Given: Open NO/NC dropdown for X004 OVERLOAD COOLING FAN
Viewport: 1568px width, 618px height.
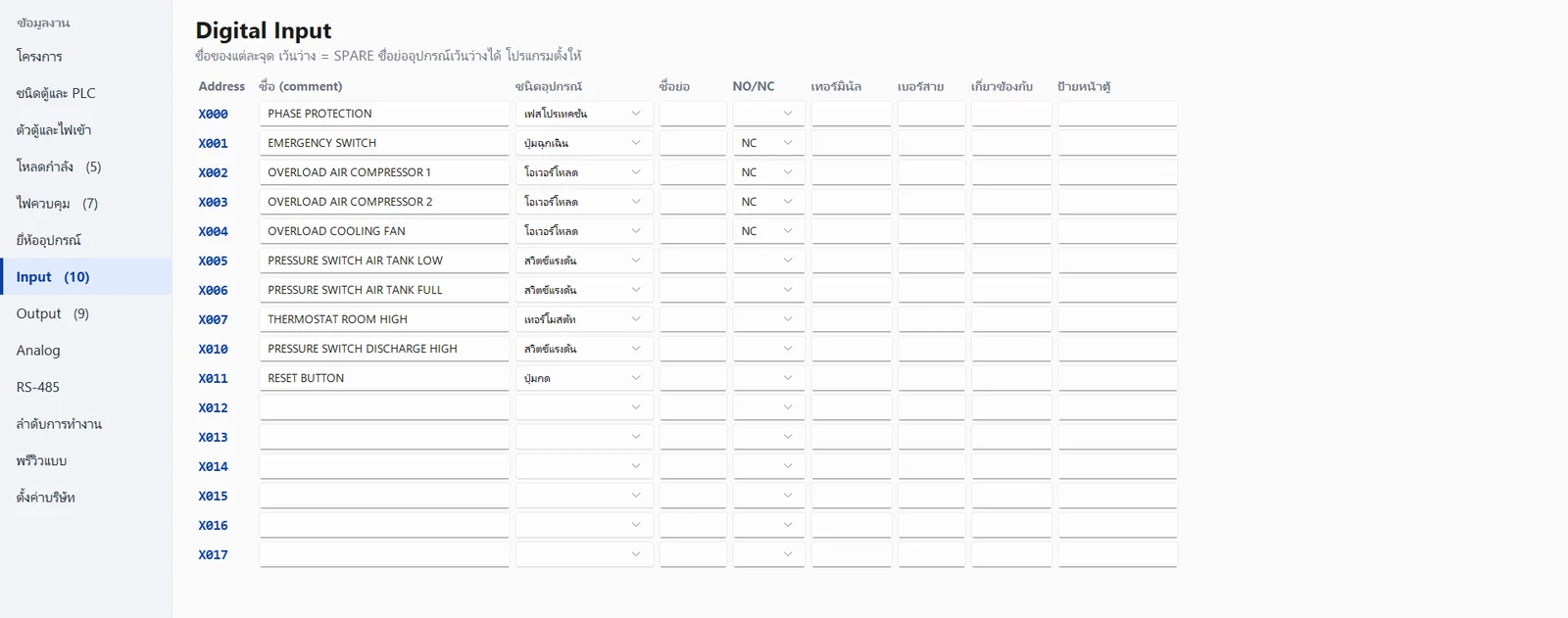Looking at the screenshot, I should 768,231.
